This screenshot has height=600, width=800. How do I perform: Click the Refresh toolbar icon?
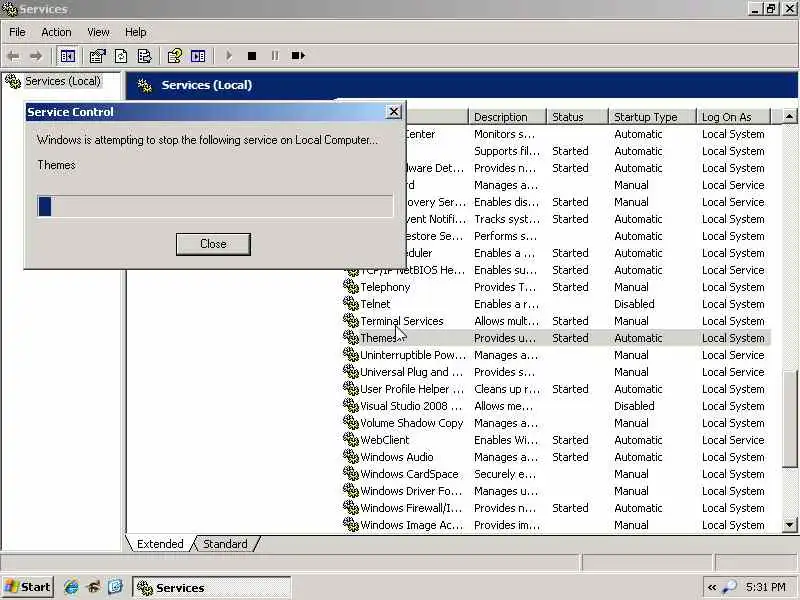121,56
